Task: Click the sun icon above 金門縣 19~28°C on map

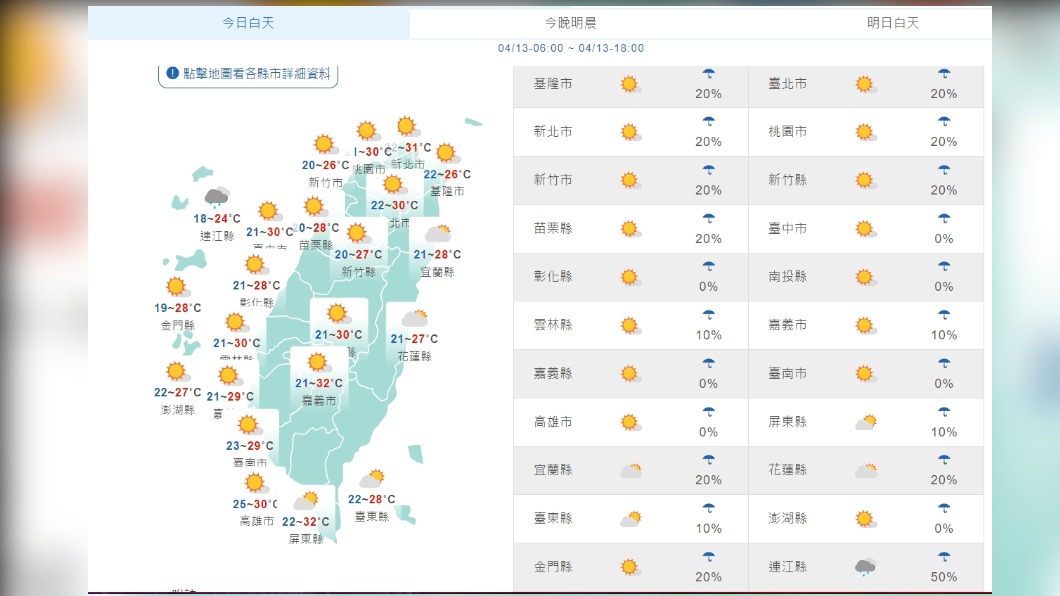Action: pyautogui.click(x=176, y=287)
